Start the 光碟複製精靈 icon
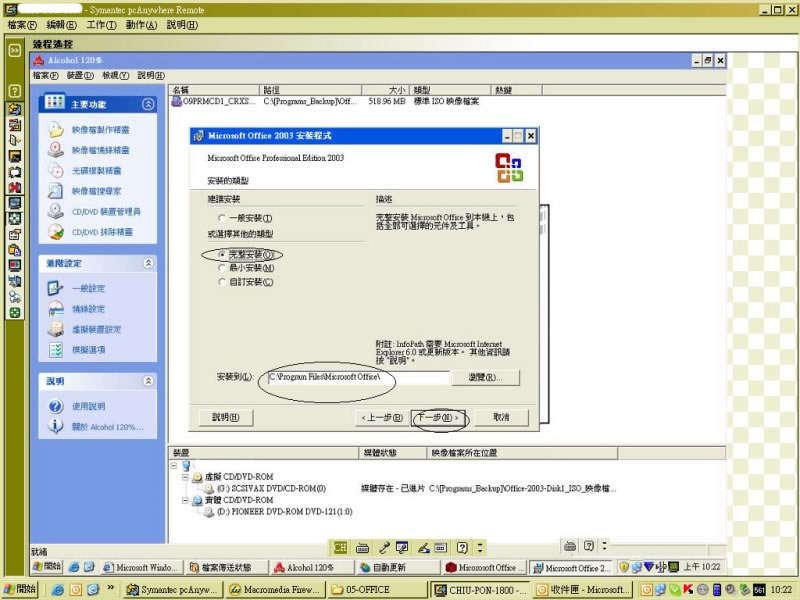 tap(56, 170)
